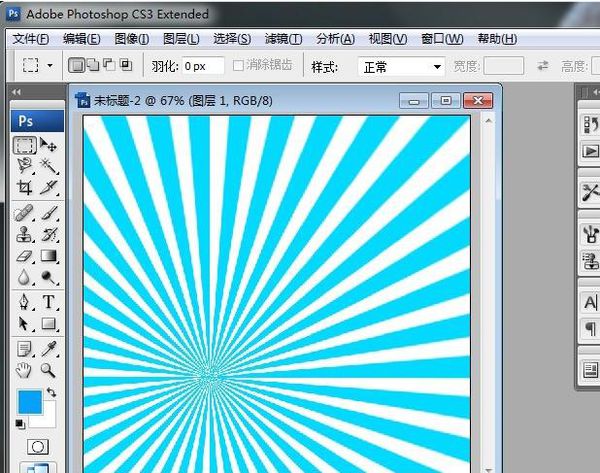Expand the right panel dock double-arrow
The image size is (600, 473).
595,92
